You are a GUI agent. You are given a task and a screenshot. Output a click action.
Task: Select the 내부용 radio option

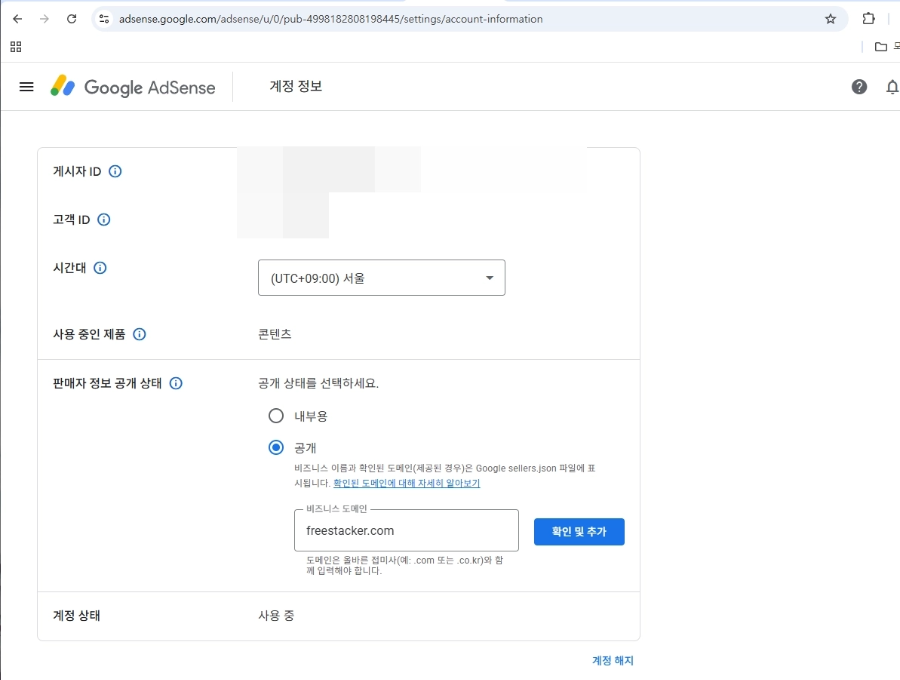click(x=276, y=415)
